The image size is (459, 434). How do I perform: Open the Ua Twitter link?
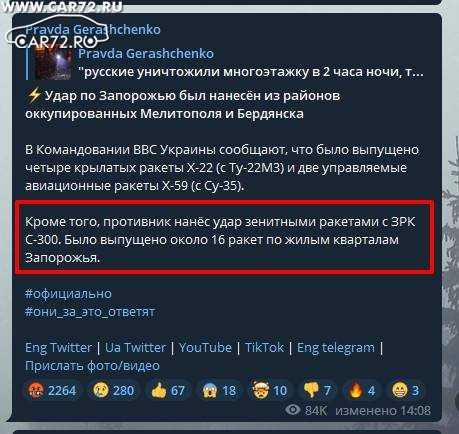click(135, 348)
